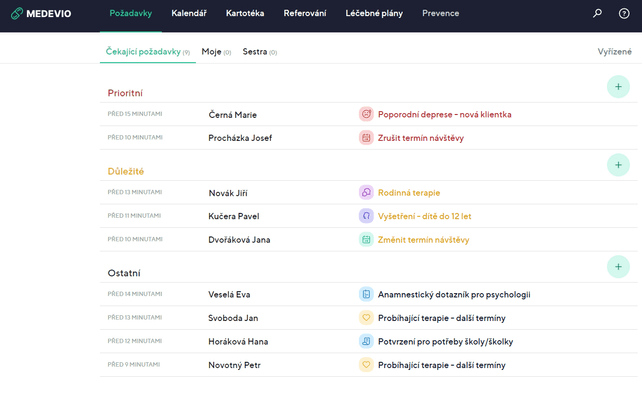Add new request in Prioritní section

(618, 87)
